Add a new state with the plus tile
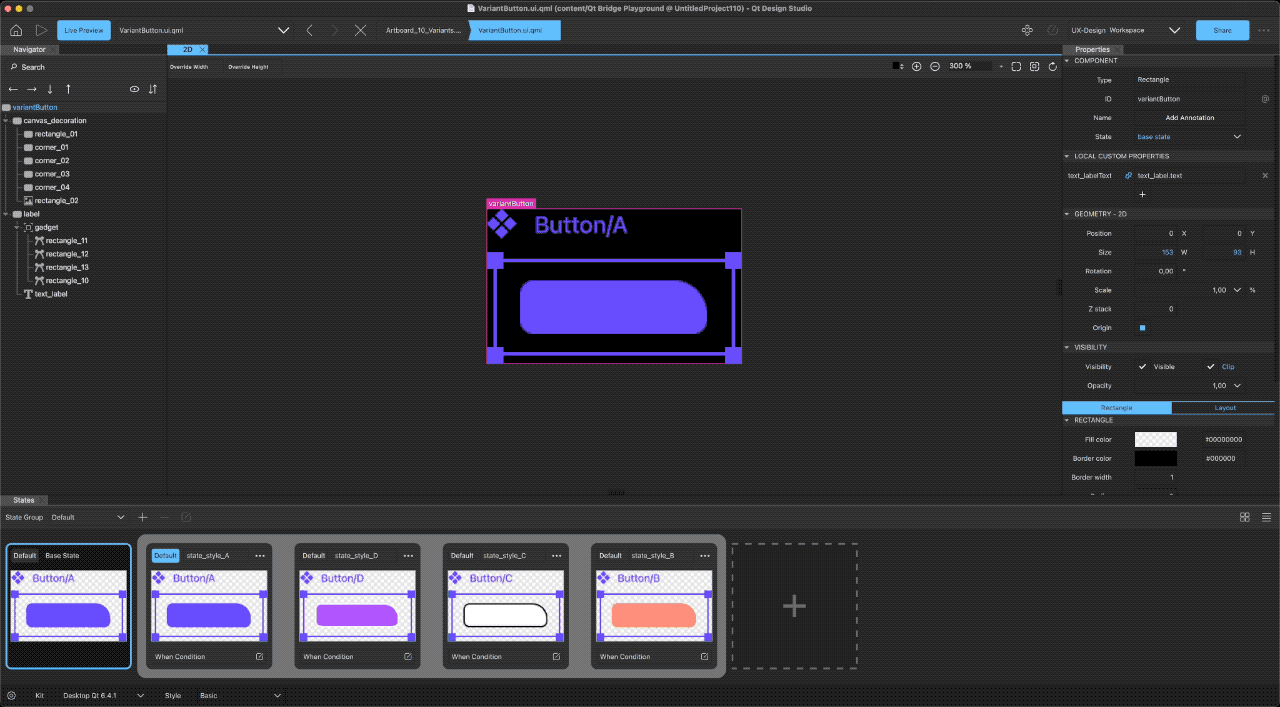 tap(794, 605)
